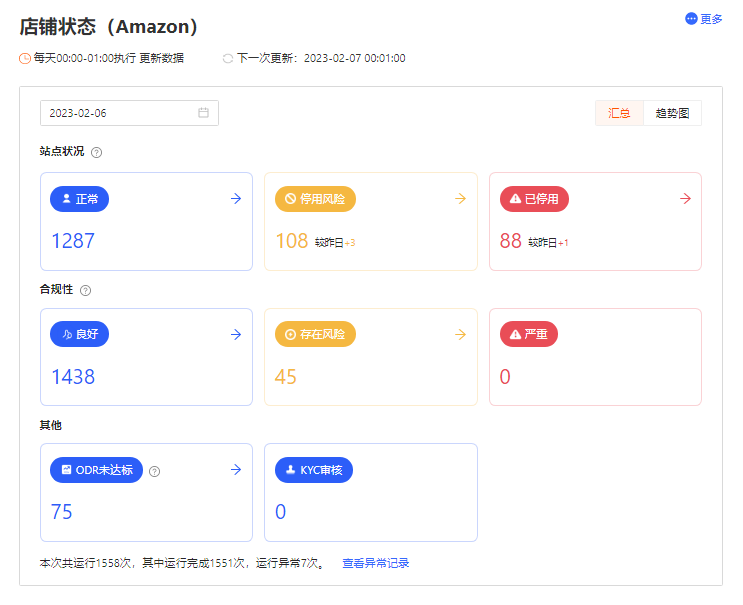Click the 停用风险 orange badge
Screen dimensions: 743x605
pyautogui.click(x=315, y=199)
